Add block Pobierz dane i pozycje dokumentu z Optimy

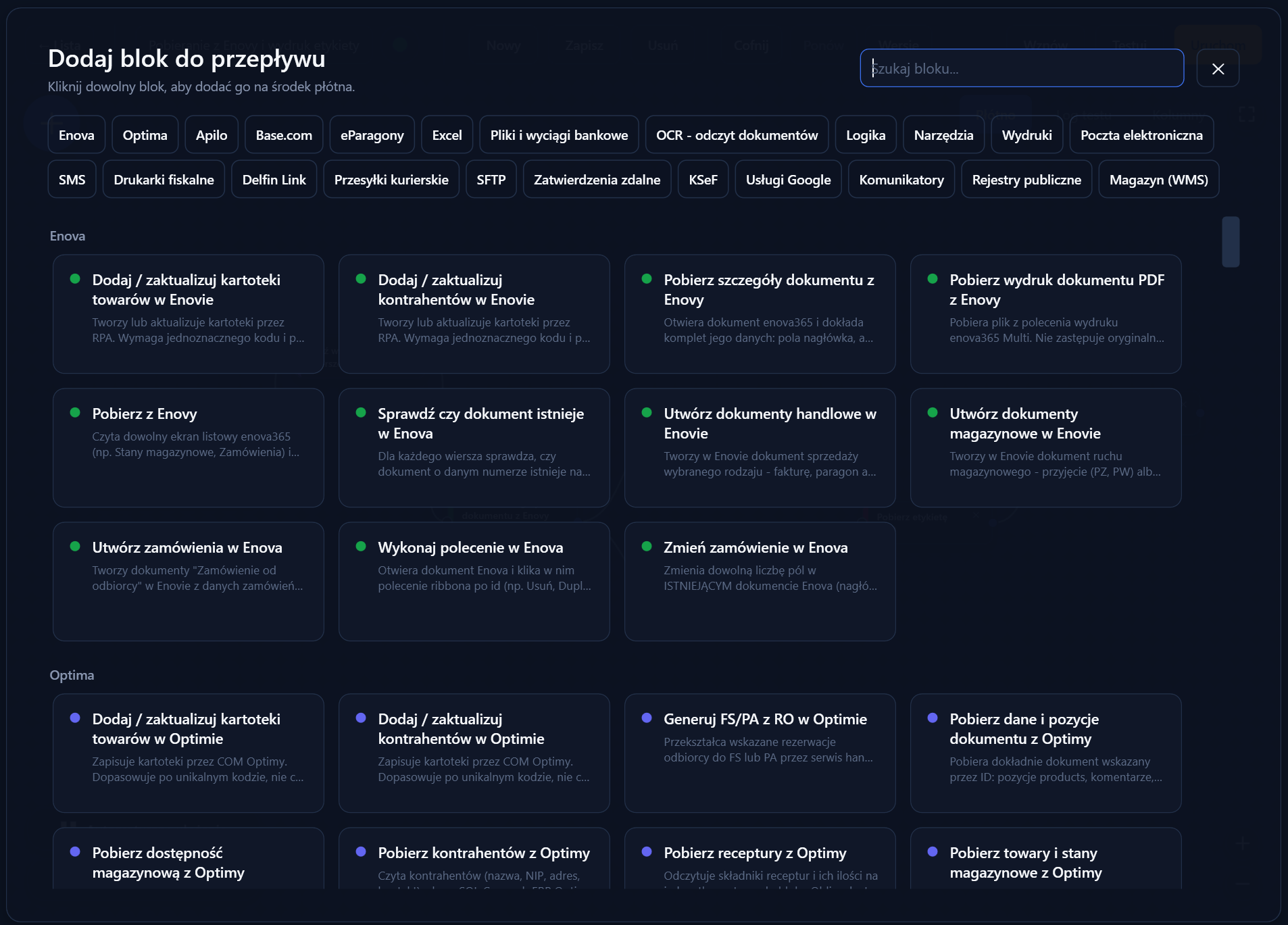(1045, 753)
